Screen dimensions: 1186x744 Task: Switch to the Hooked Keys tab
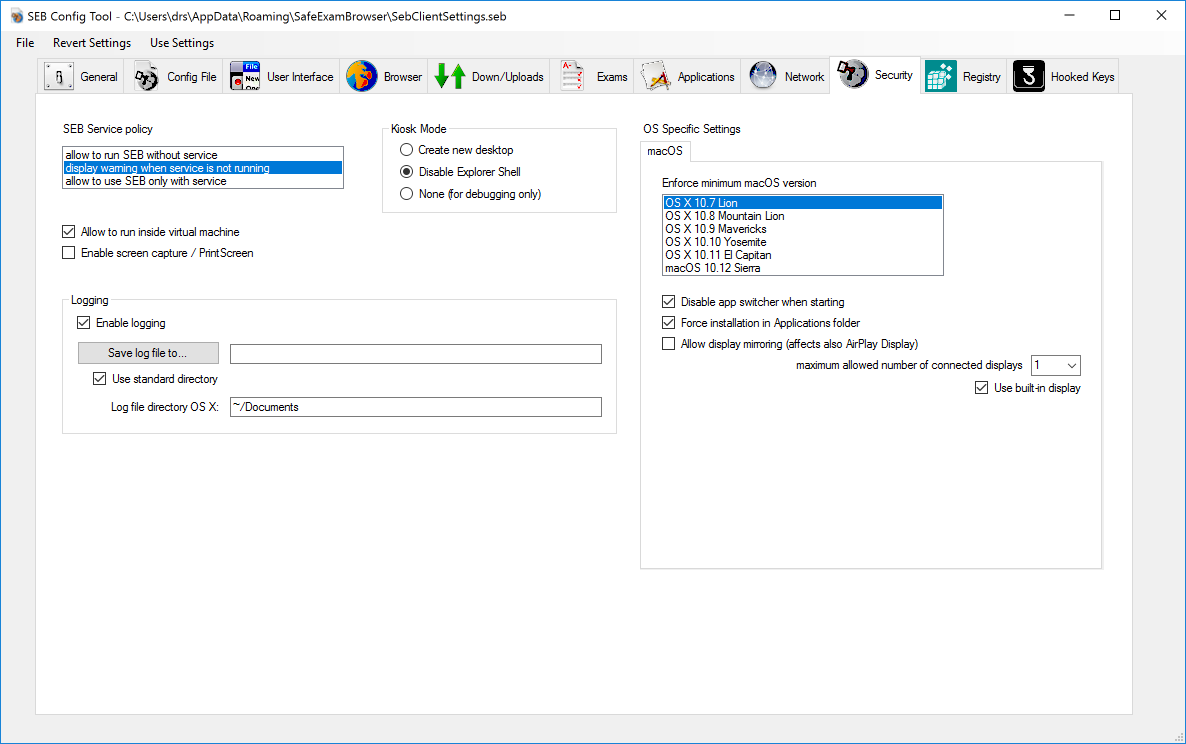click(1064, 76)
